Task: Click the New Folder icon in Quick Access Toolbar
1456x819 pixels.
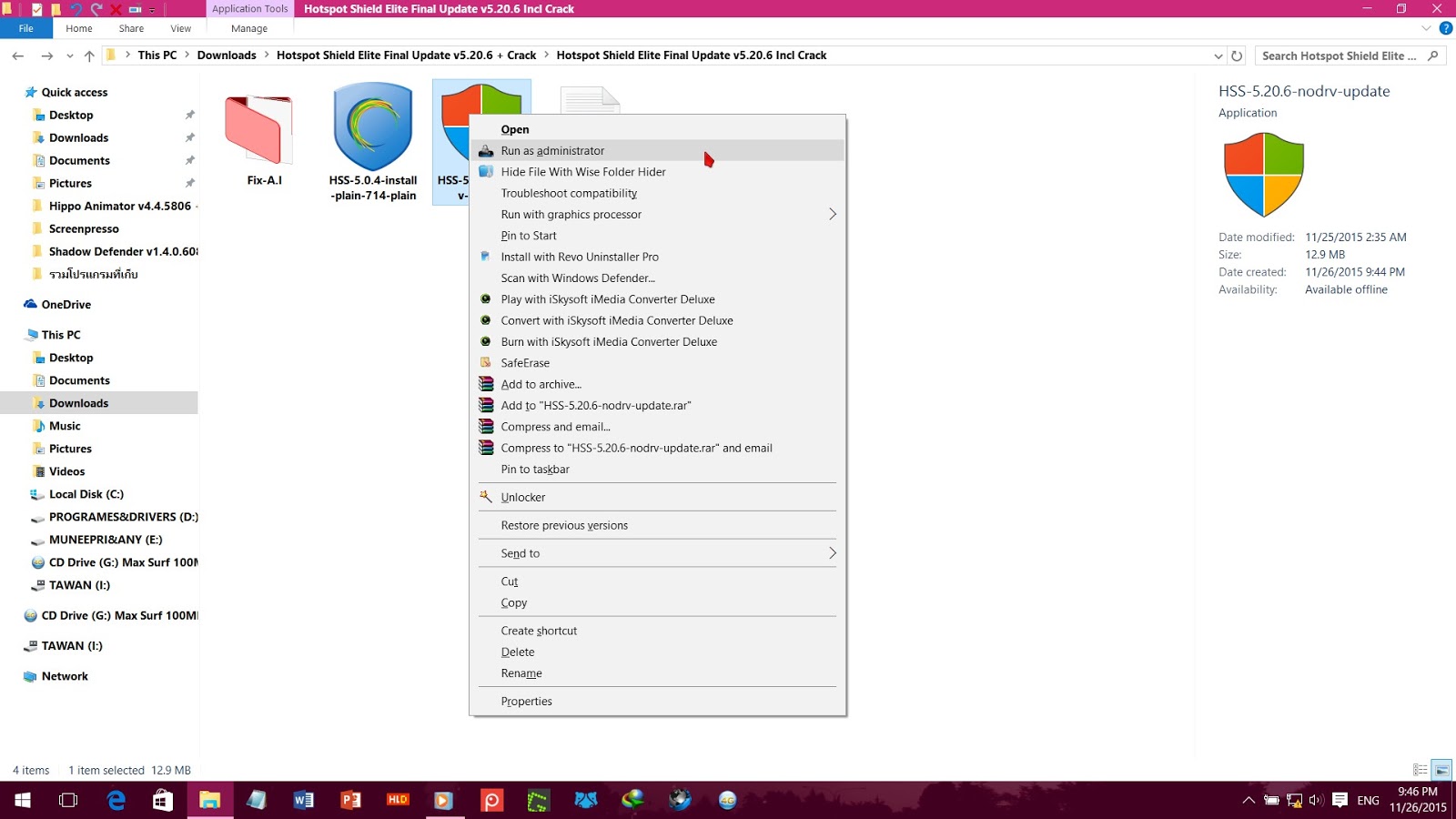Action: pos(56,9)
